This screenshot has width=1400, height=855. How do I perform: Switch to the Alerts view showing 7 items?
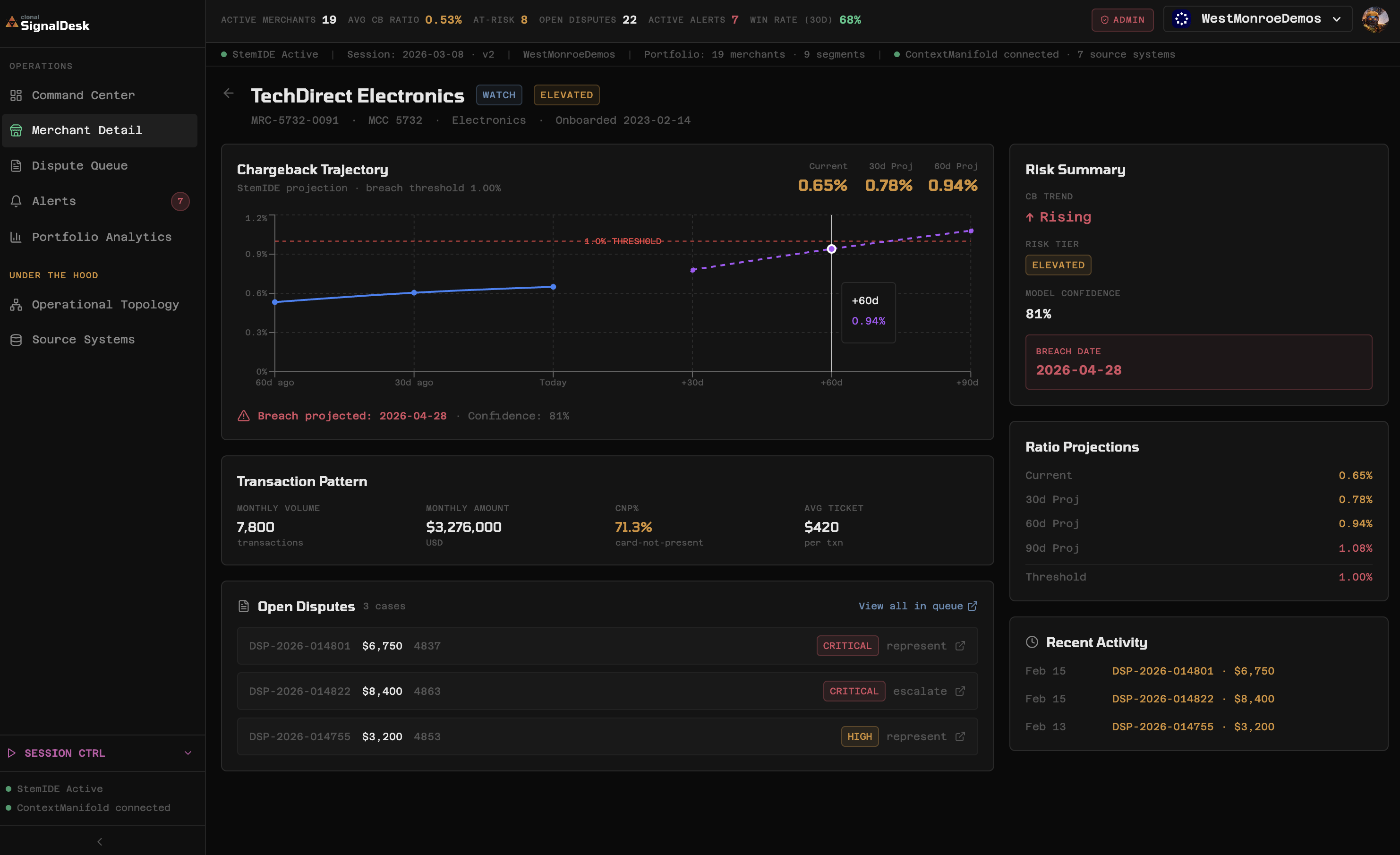53,201
